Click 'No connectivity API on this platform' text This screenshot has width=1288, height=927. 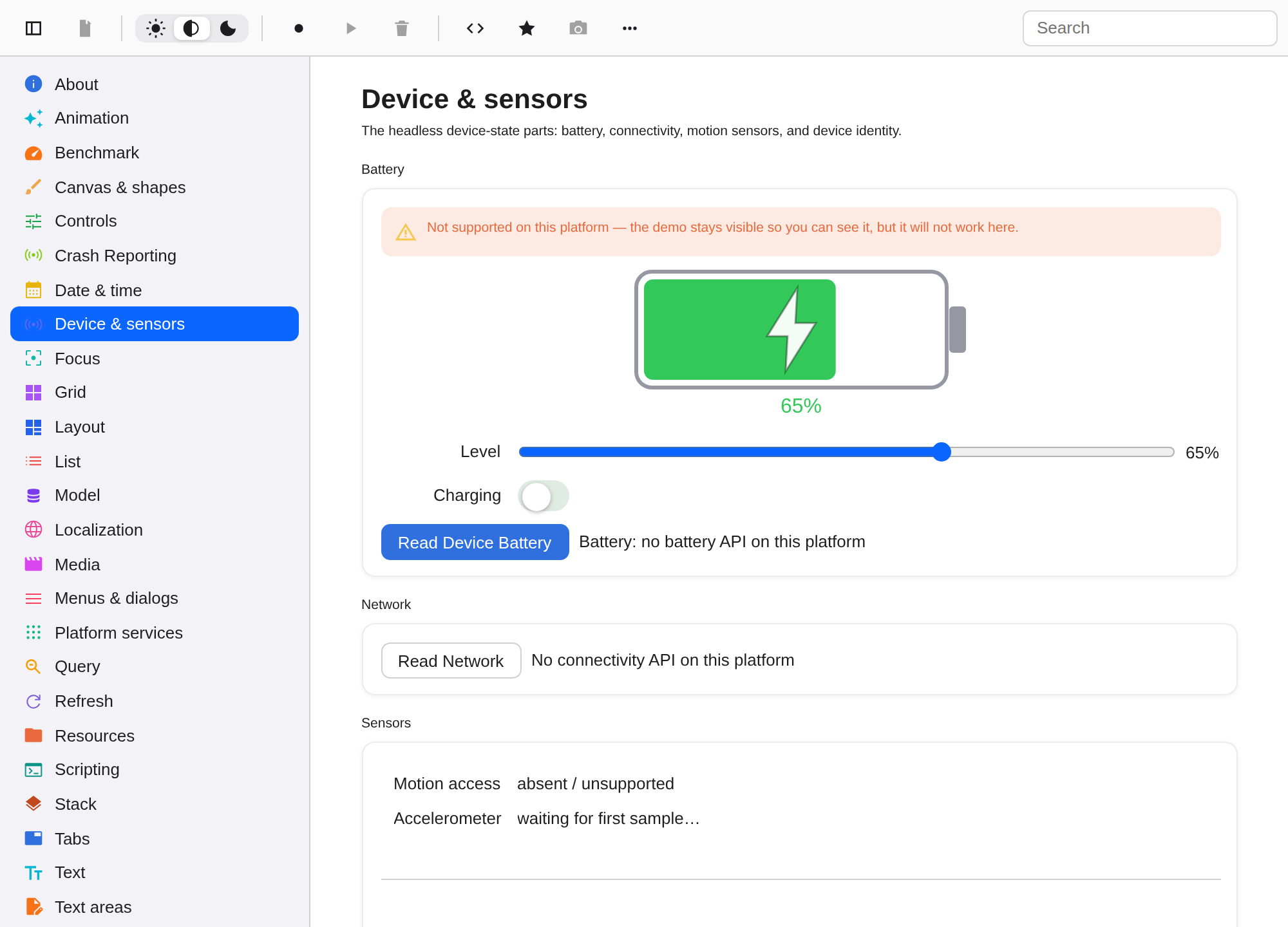[x=663, y=660]
